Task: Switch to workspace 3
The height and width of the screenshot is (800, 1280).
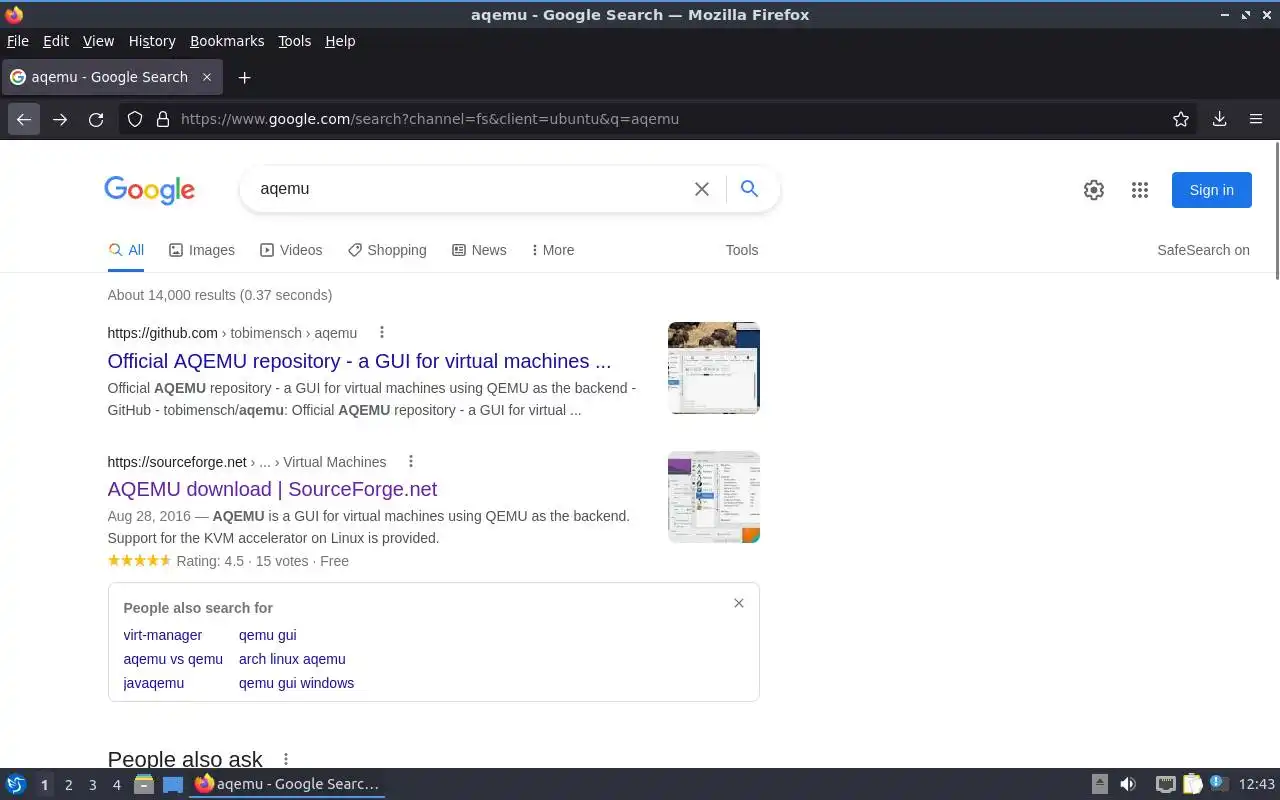Action: (x=92, y=785)
